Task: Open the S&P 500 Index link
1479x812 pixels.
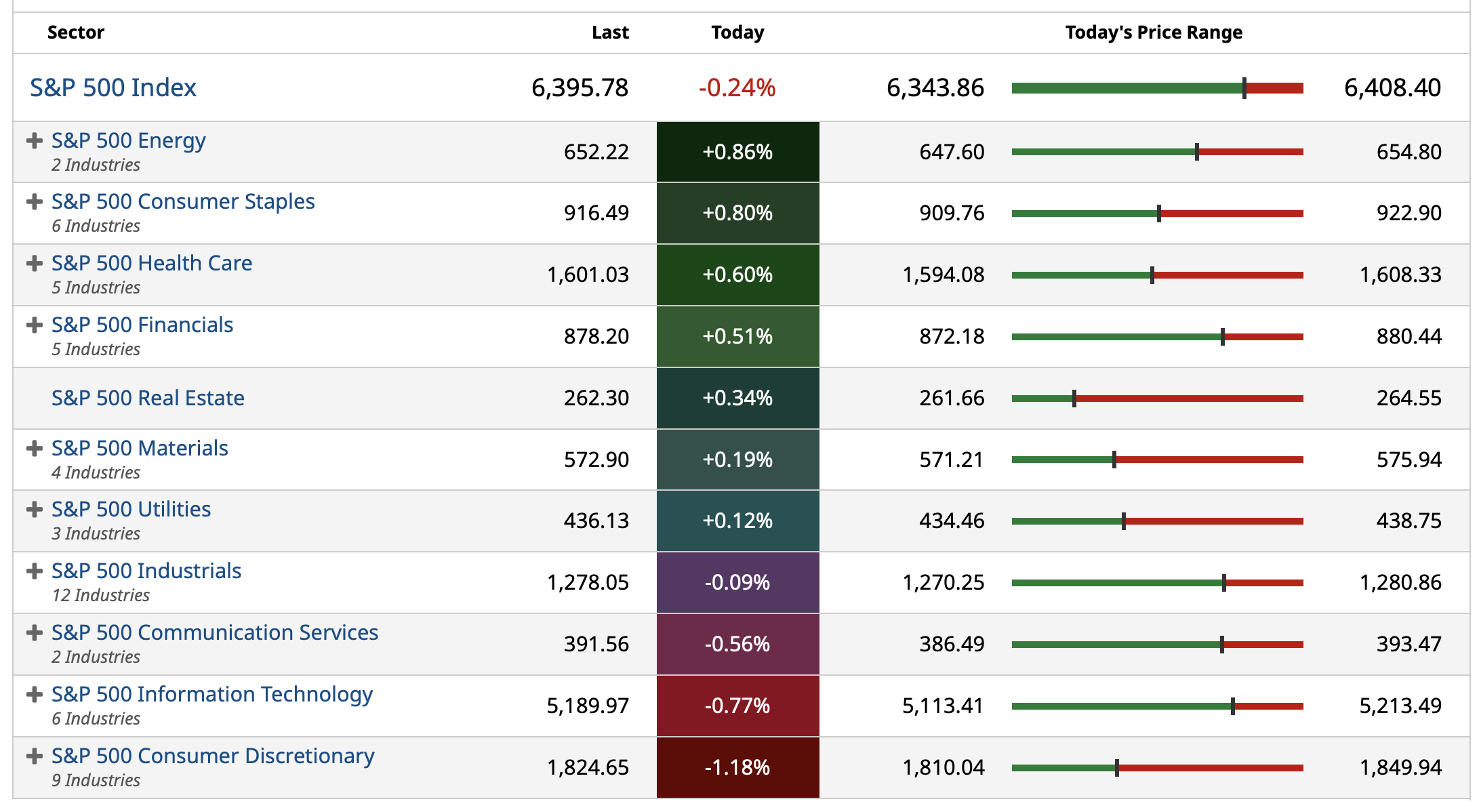Action: (x=113, y=88)
